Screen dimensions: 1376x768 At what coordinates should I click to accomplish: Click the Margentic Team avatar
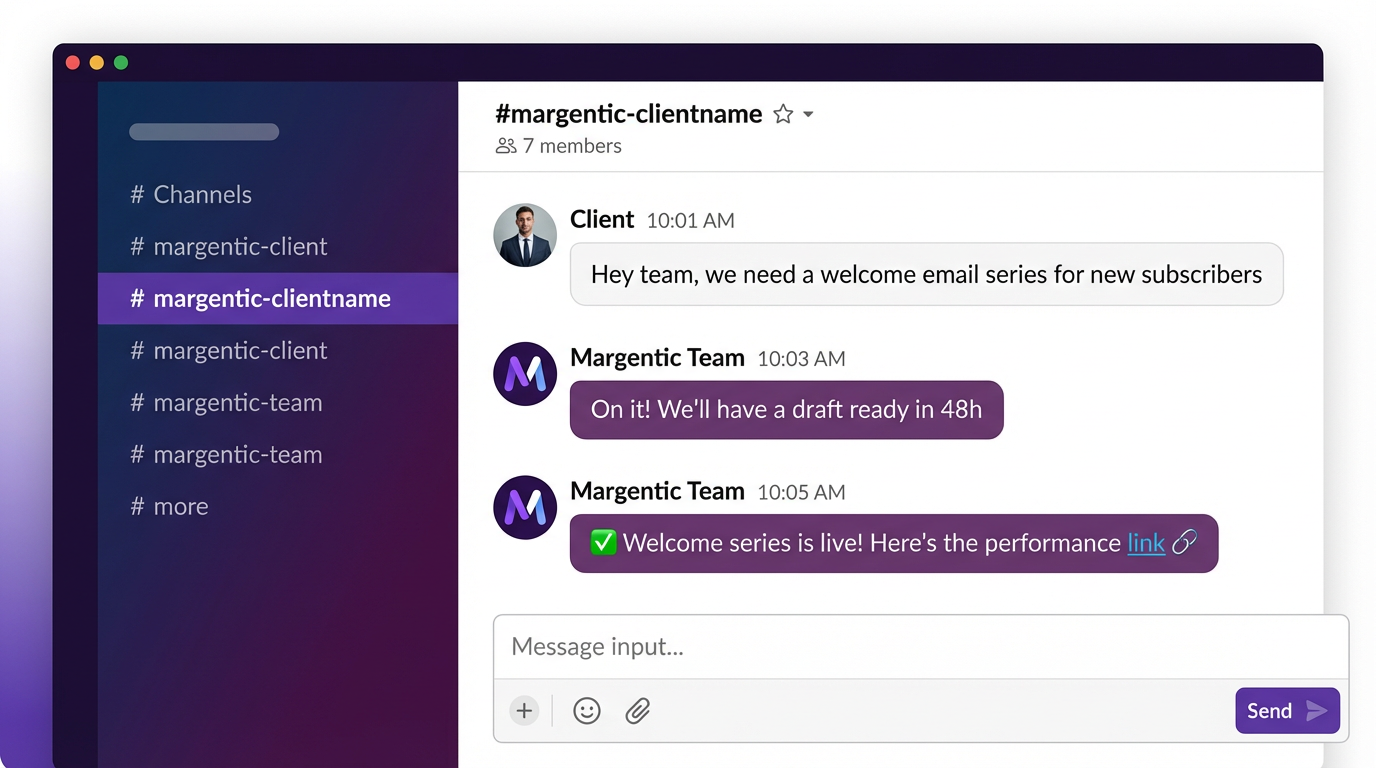(x=524, y=373)
